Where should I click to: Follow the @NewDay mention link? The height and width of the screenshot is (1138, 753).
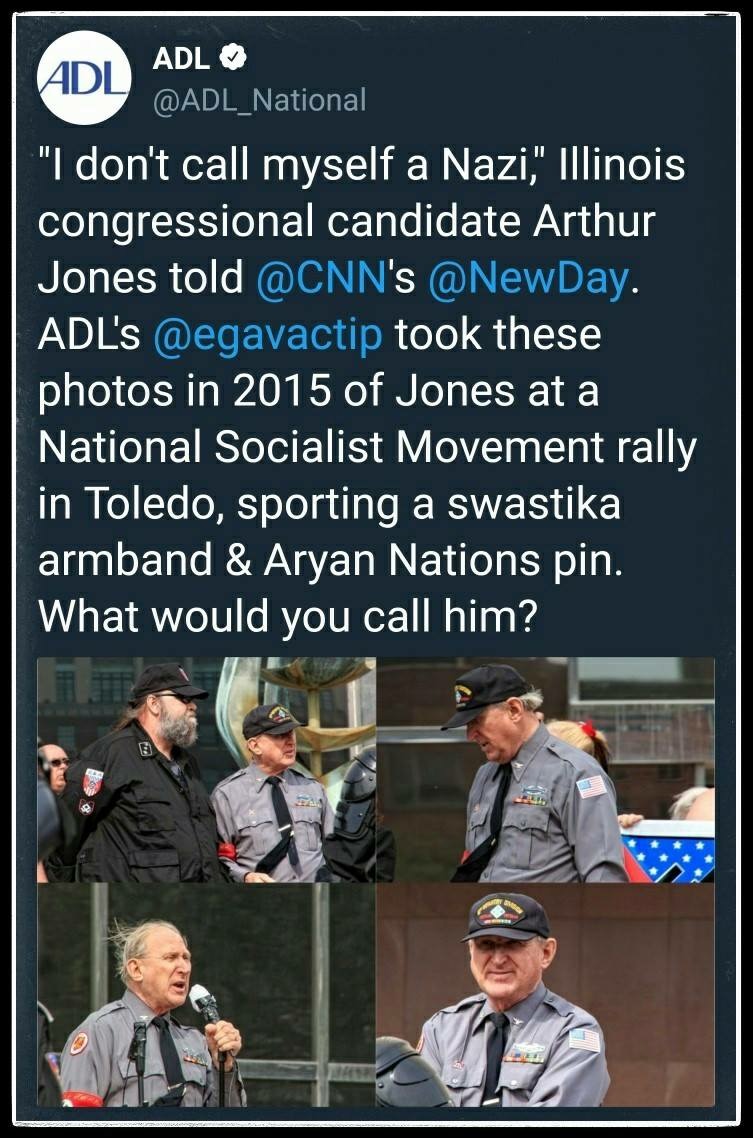[528, 278]
